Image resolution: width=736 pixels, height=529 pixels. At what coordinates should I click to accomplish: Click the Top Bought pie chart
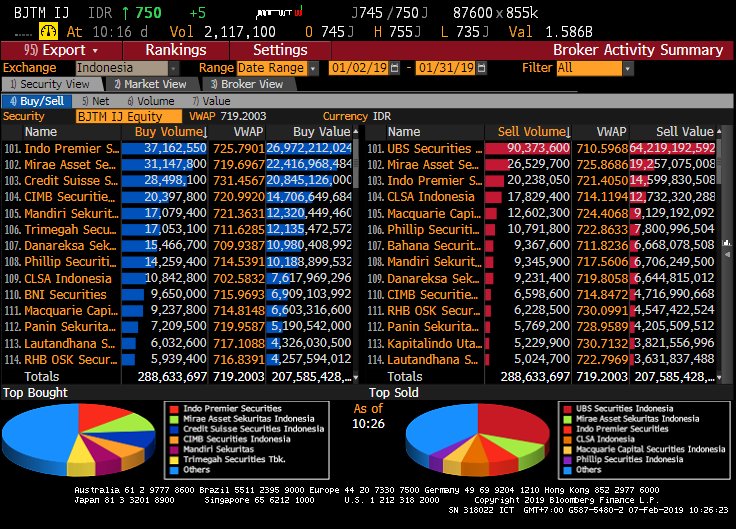(x=78, y=440)
